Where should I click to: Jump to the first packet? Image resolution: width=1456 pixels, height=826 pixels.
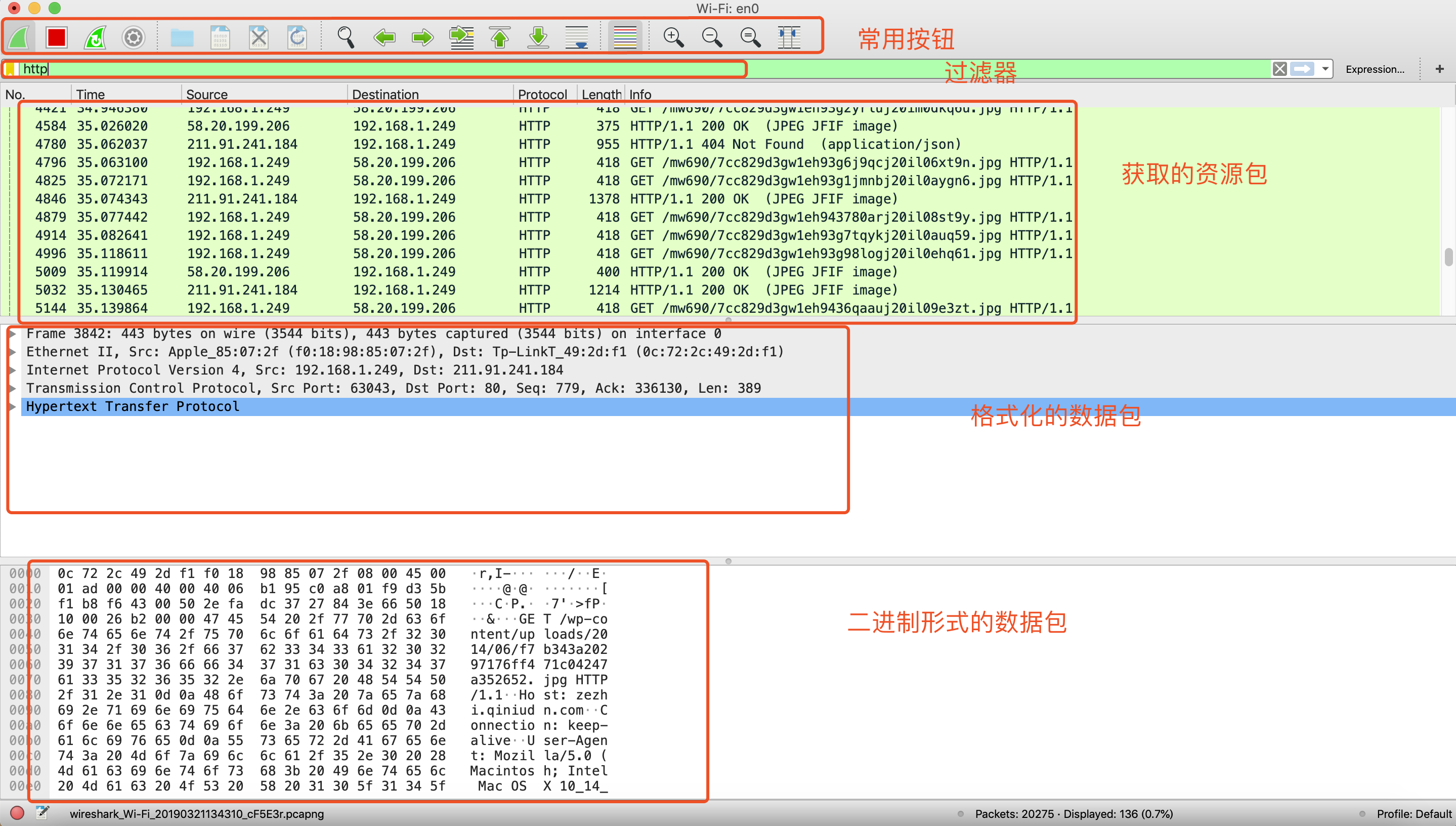click(x=499, y=37)
